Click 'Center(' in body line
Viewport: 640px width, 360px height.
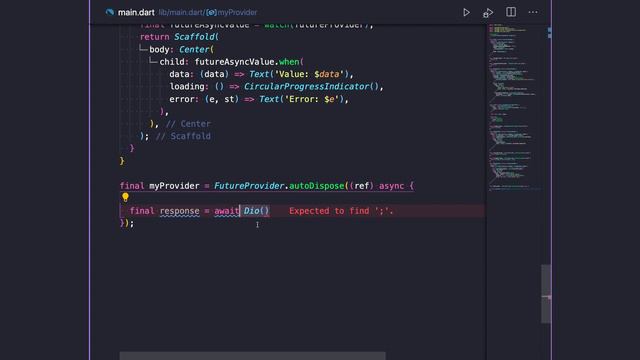[196, 49]
